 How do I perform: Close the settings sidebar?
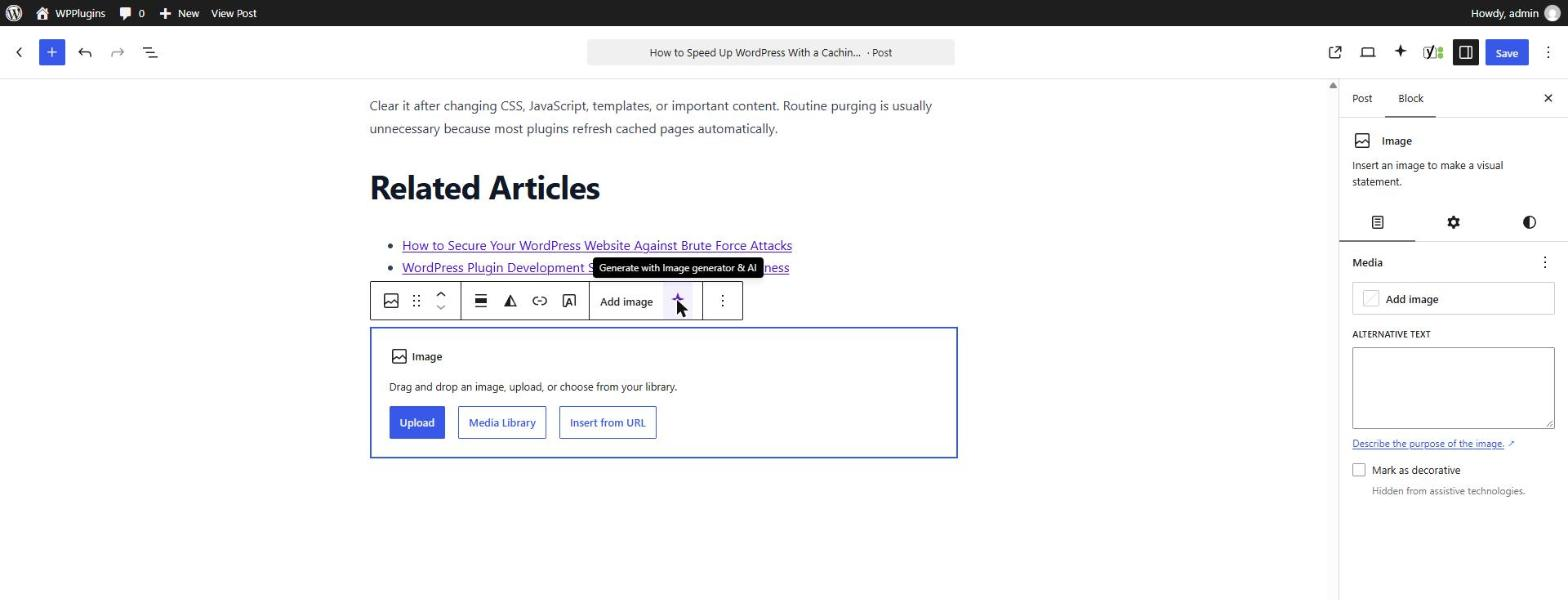[1548, 98]
